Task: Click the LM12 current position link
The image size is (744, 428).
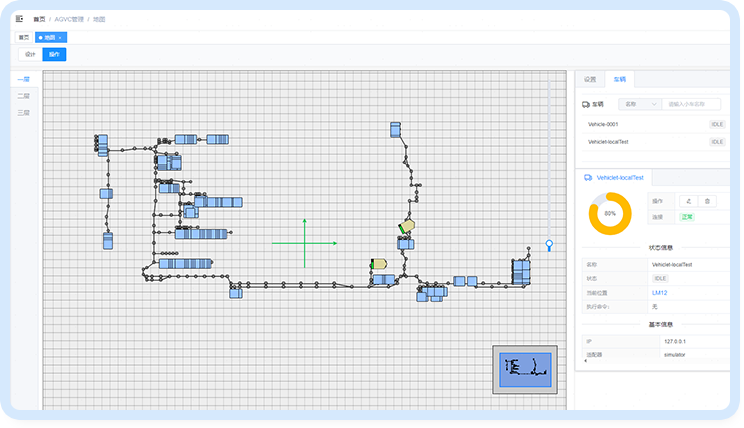Action: coord(659,292)
